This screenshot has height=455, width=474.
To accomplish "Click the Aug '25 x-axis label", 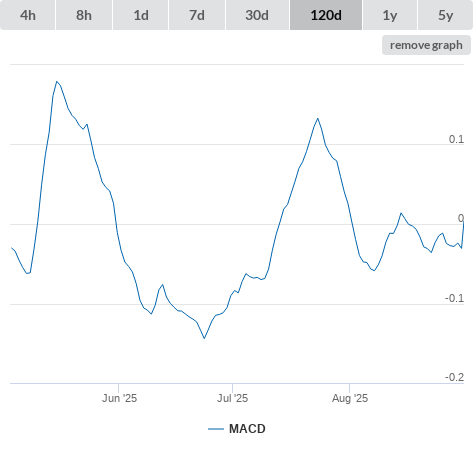I will (350, 398).
